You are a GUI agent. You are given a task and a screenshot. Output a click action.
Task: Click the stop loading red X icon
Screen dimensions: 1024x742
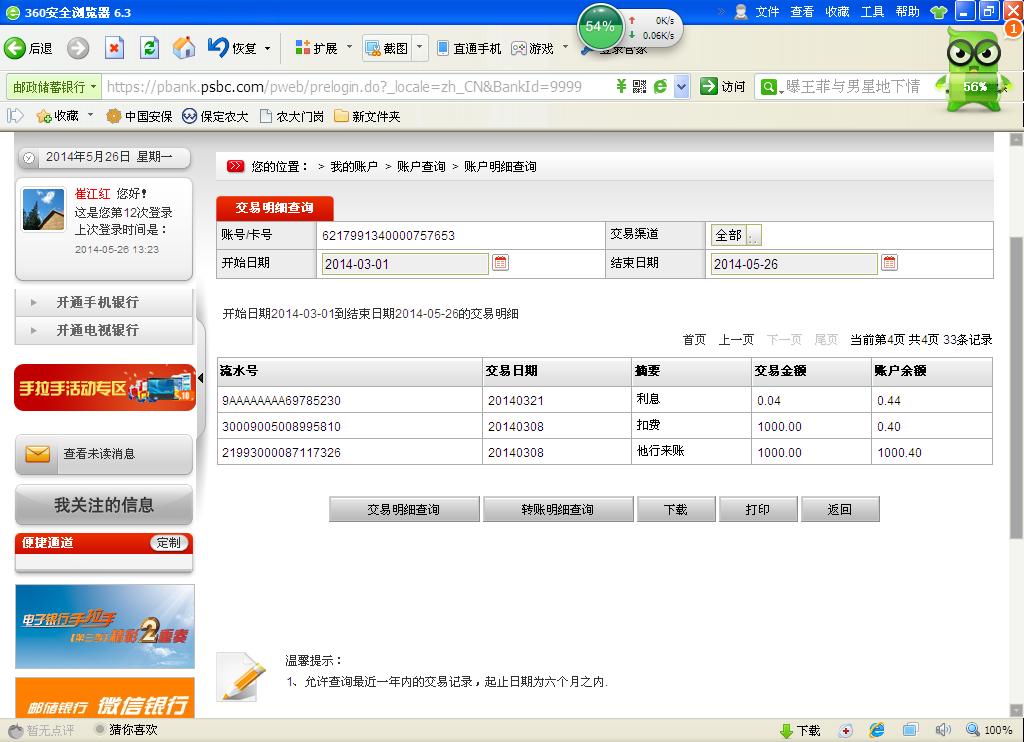coord(114,48)
